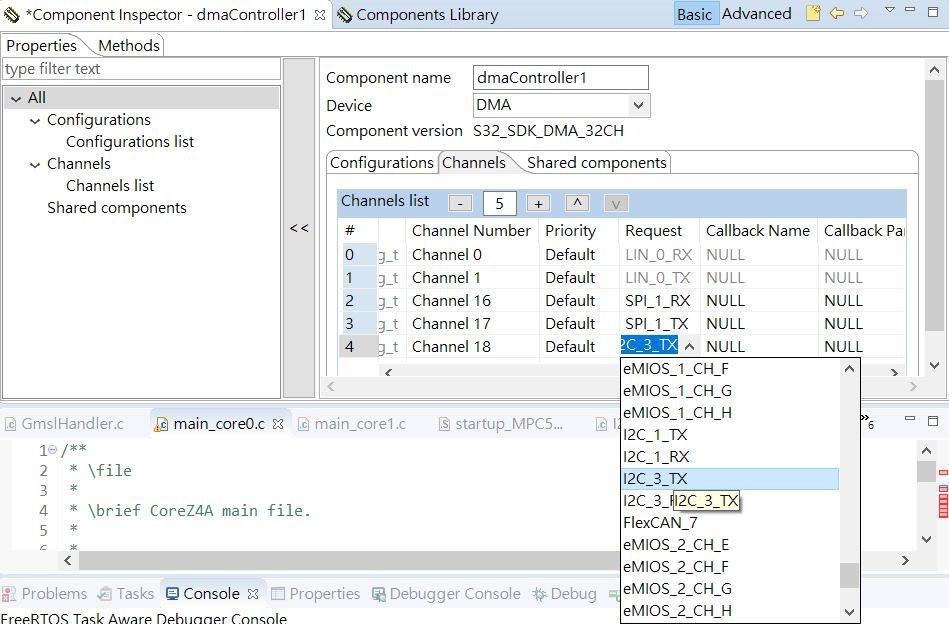Click the Problems view icon

9,594
